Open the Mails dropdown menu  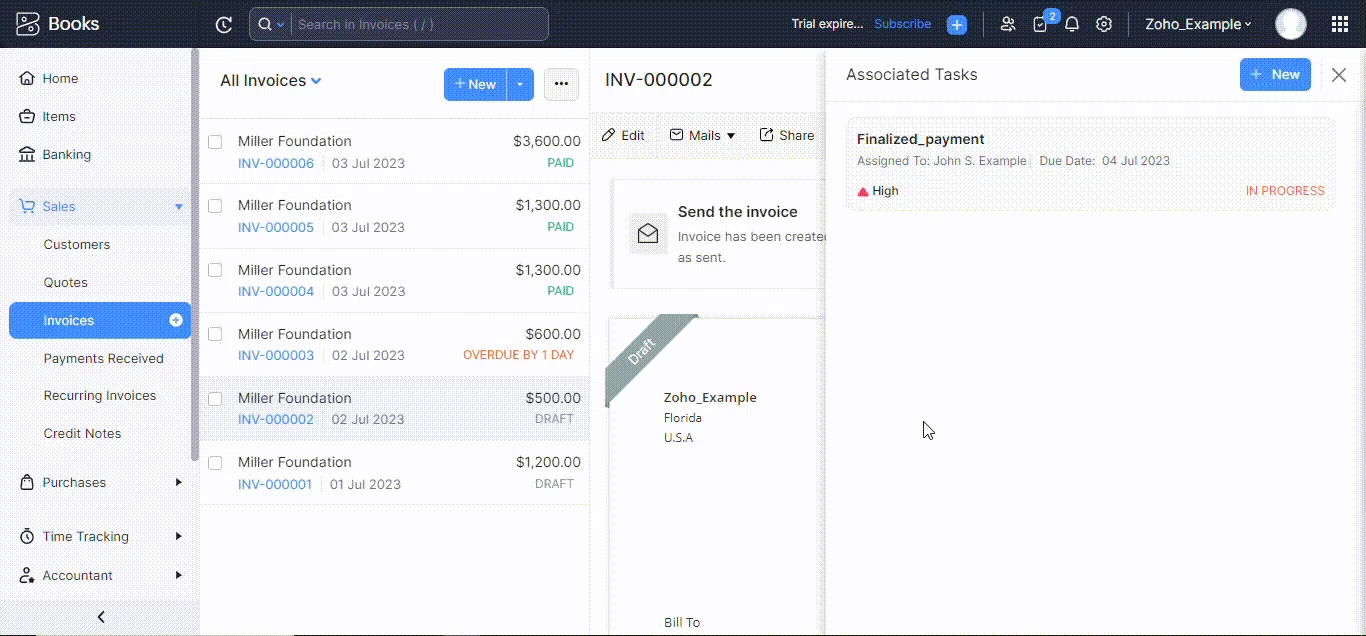[703, 135]
